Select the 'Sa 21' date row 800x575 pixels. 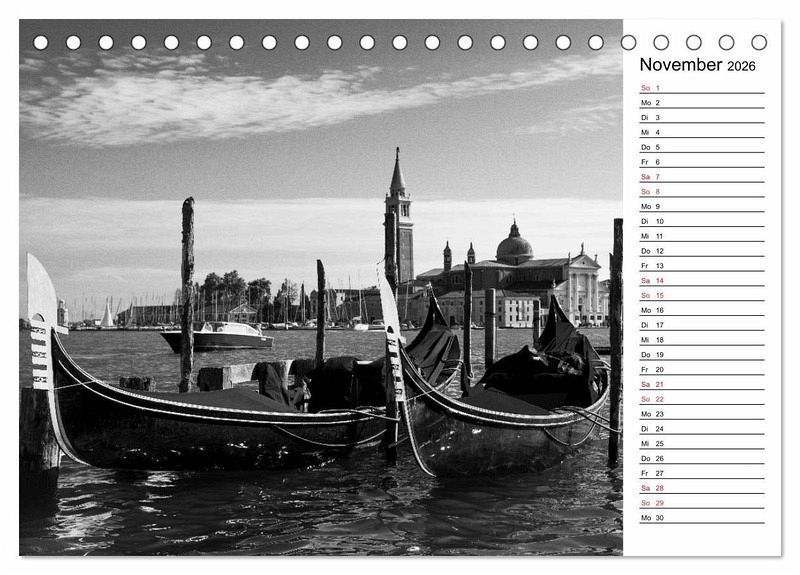[702, 384]
